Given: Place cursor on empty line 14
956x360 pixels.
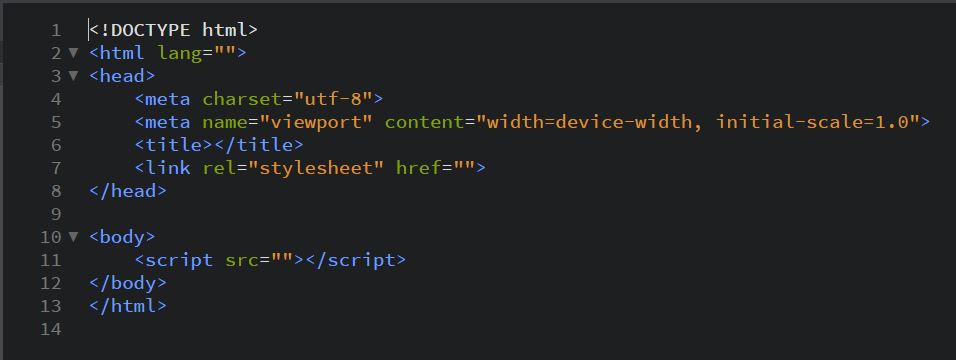Looking at the screenshot, I should pyautogui.click(x=518, y=329).
